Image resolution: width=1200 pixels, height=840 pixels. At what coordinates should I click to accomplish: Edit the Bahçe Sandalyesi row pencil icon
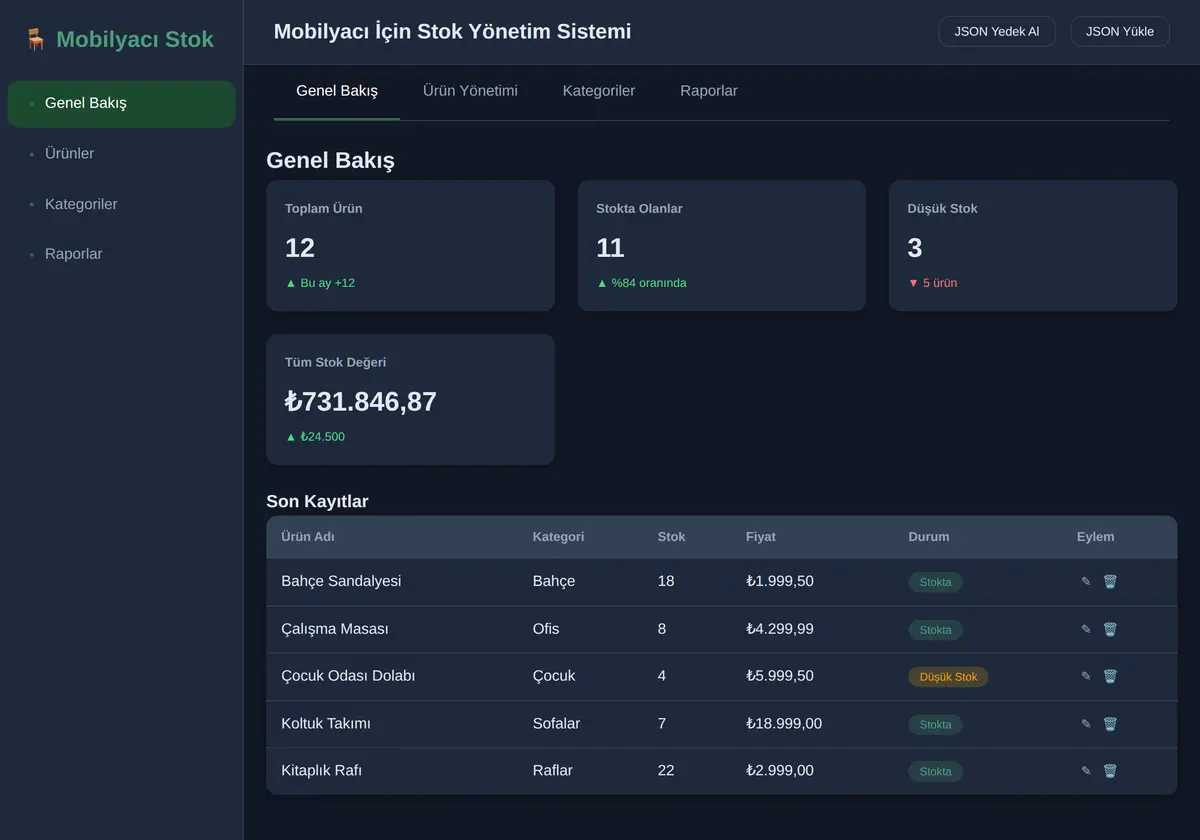pyautogui.click(x=1086, y=582)
